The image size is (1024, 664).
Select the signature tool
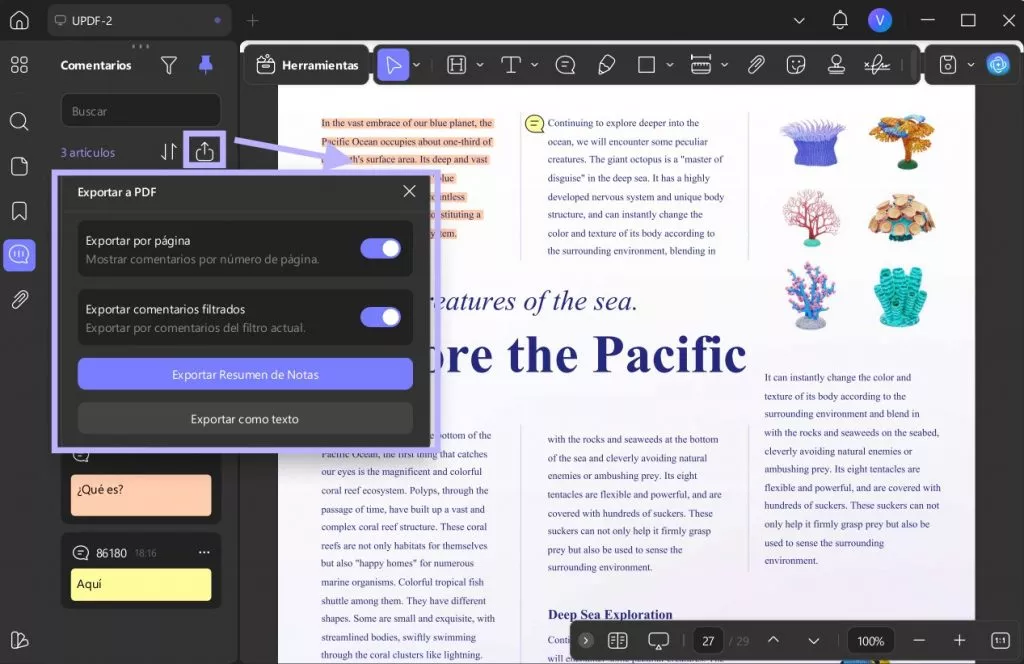click(x=876, y=65)
